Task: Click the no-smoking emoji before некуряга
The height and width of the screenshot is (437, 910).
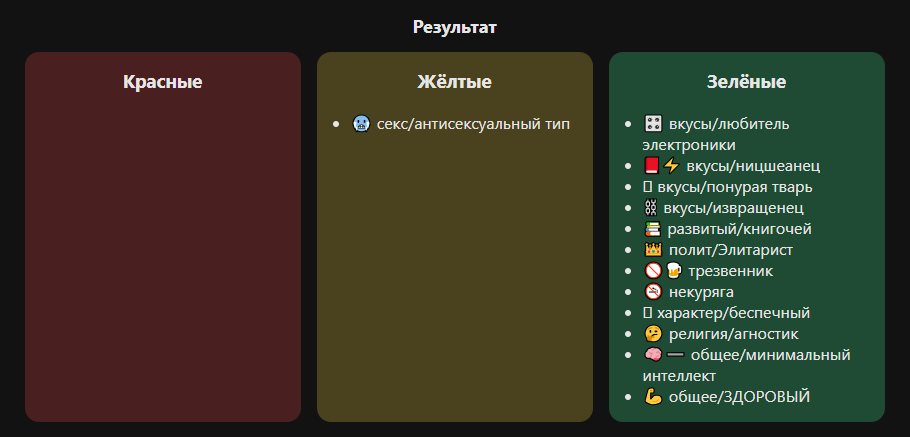Action: (653, 292)
